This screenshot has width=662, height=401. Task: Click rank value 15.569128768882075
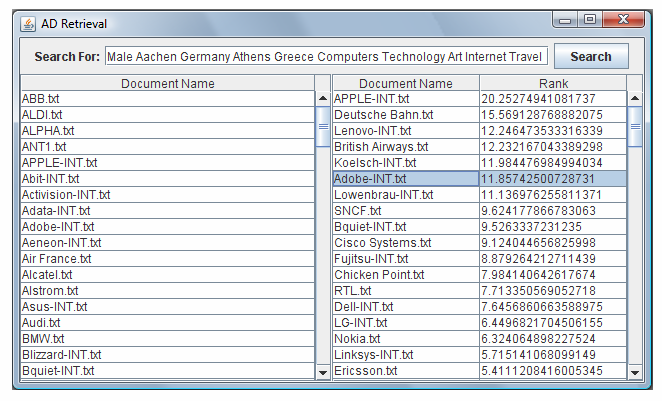553,115
